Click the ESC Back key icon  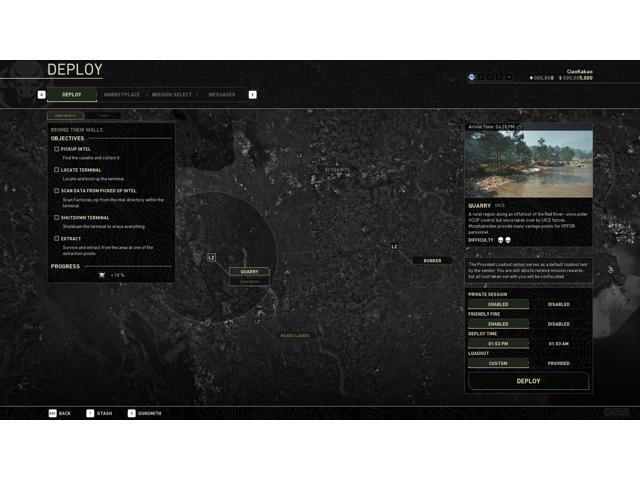tap(52, 413)
